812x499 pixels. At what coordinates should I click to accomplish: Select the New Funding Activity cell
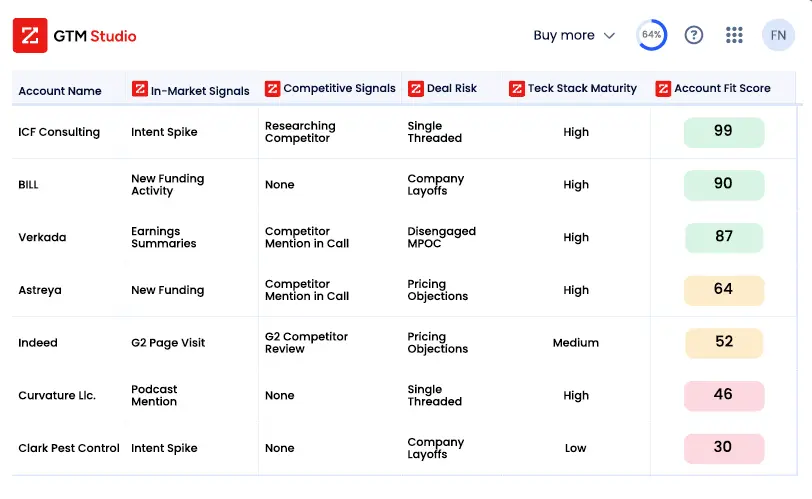(x=168, y=185)
